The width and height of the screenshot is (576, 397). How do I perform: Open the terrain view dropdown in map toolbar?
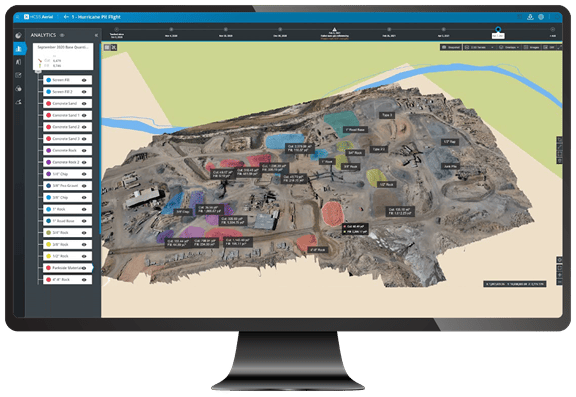click(x=479, y=47)
